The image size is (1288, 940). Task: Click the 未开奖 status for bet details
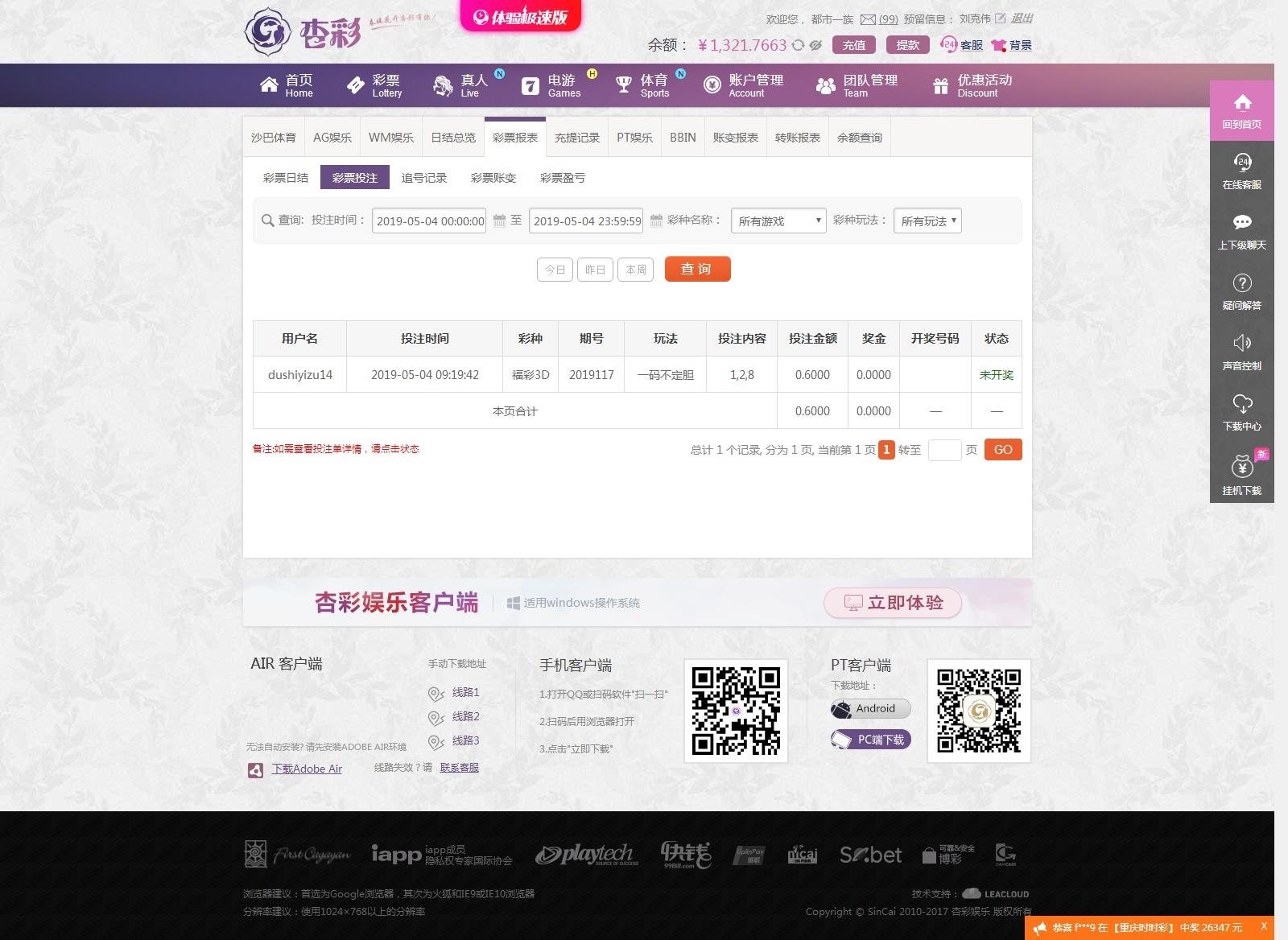(997, 375)
